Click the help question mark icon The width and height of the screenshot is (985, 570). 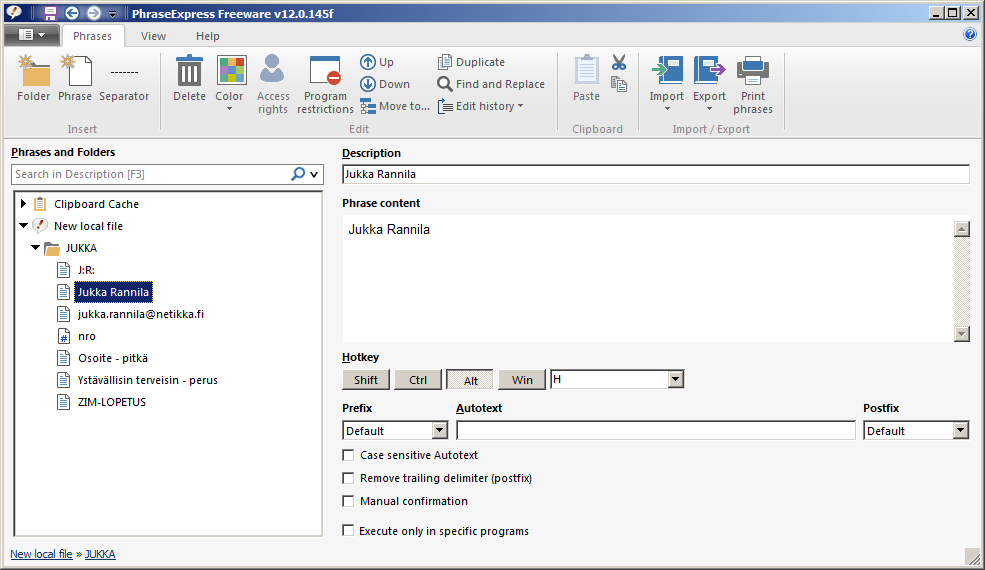point(969,35)
